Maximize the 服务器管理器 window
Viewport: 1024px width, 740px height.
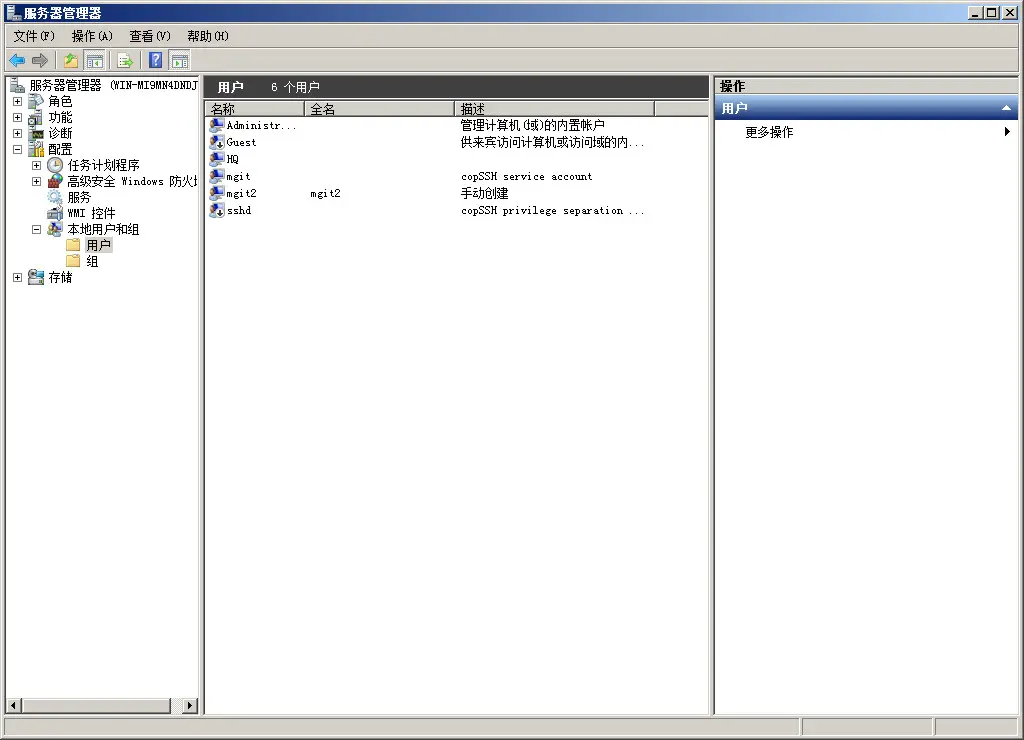(x=992, y=12)
